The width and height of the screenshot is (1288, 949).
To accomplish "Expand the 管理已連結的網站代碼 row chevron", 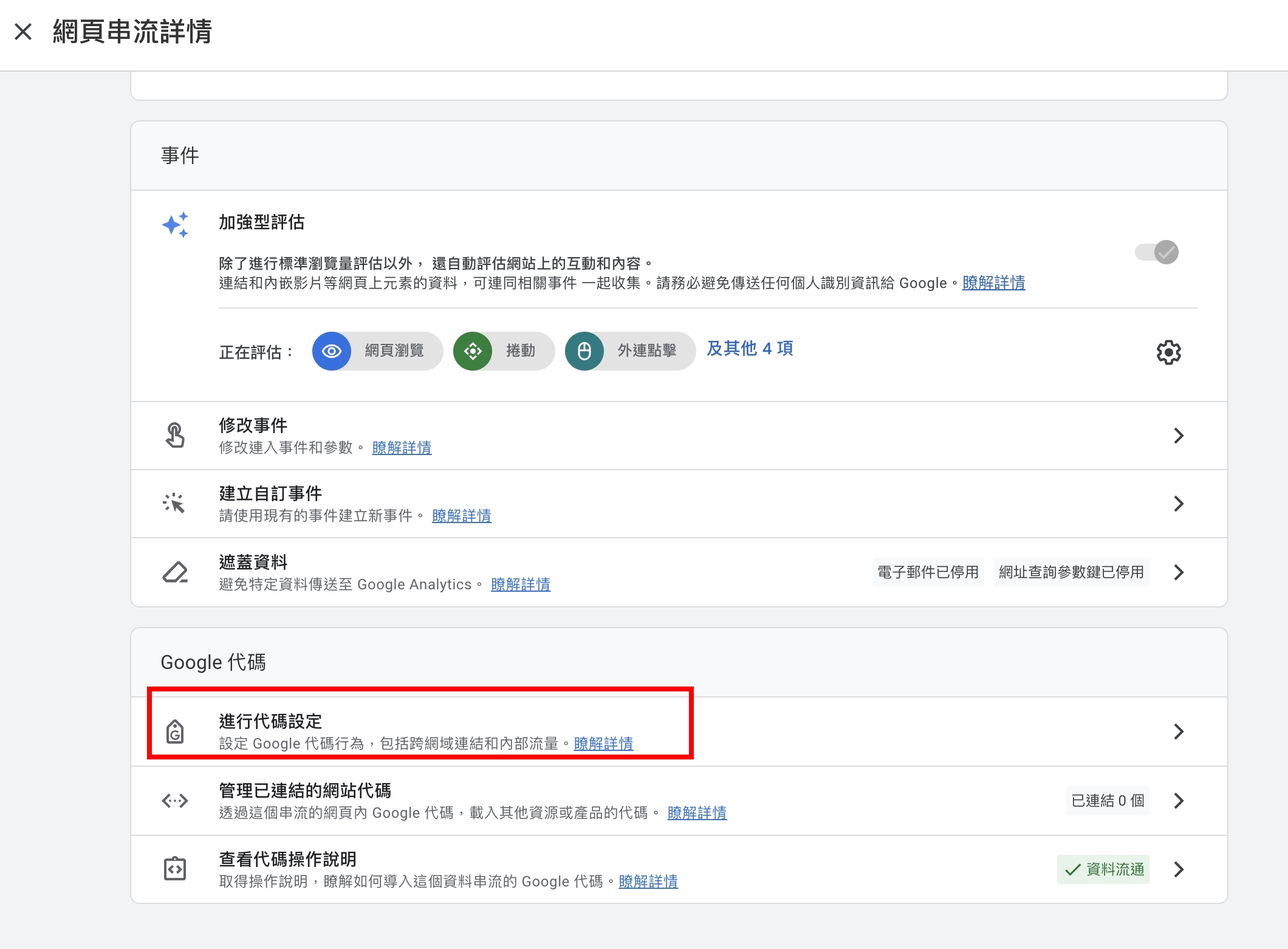I will (1179, 801).
